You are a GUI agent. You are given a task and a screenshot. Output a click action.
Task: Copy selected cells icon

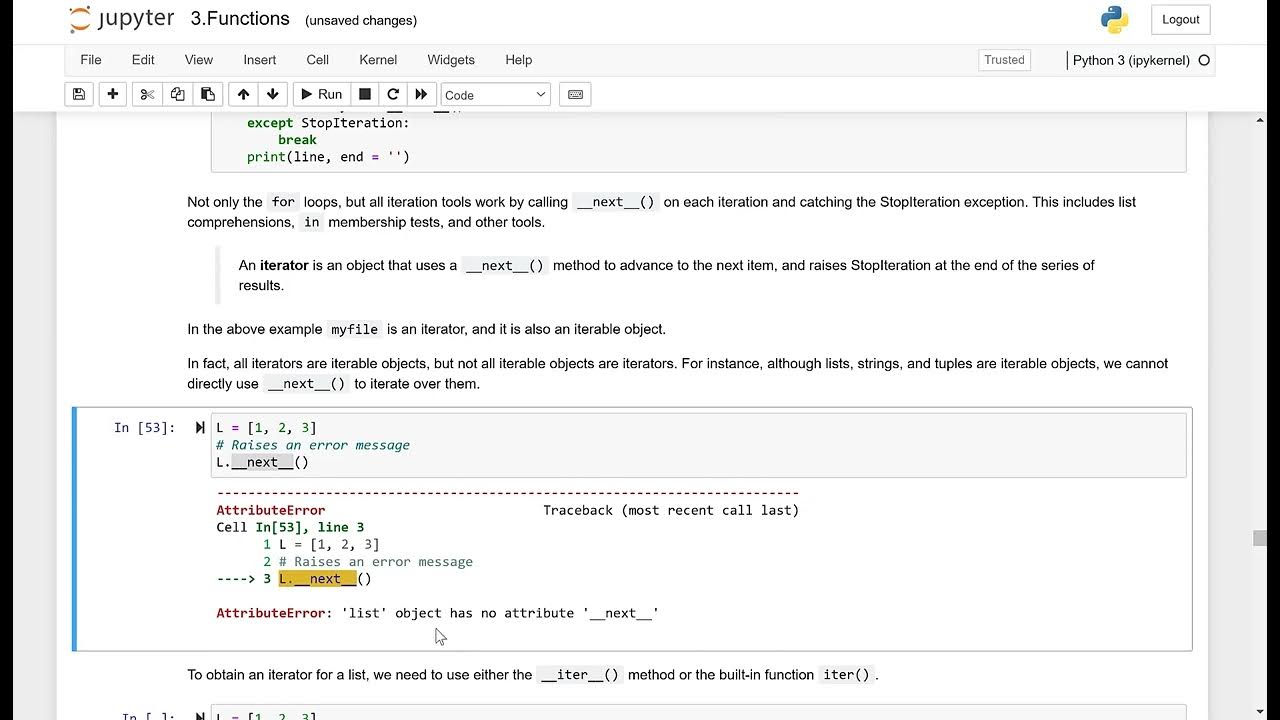177,94
